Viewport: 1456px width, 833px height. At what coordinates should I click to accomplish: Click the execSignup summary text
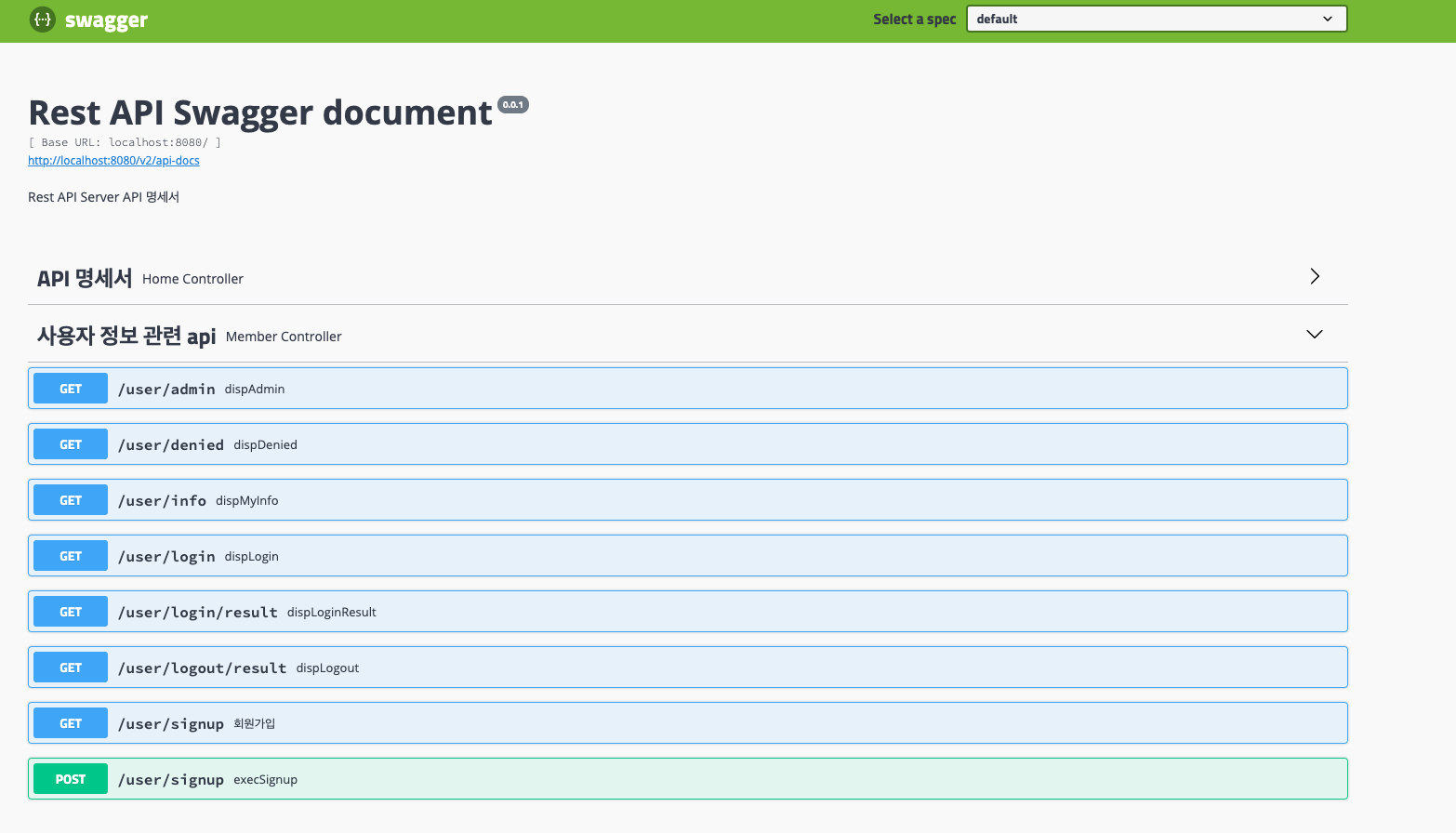[266, 779]
